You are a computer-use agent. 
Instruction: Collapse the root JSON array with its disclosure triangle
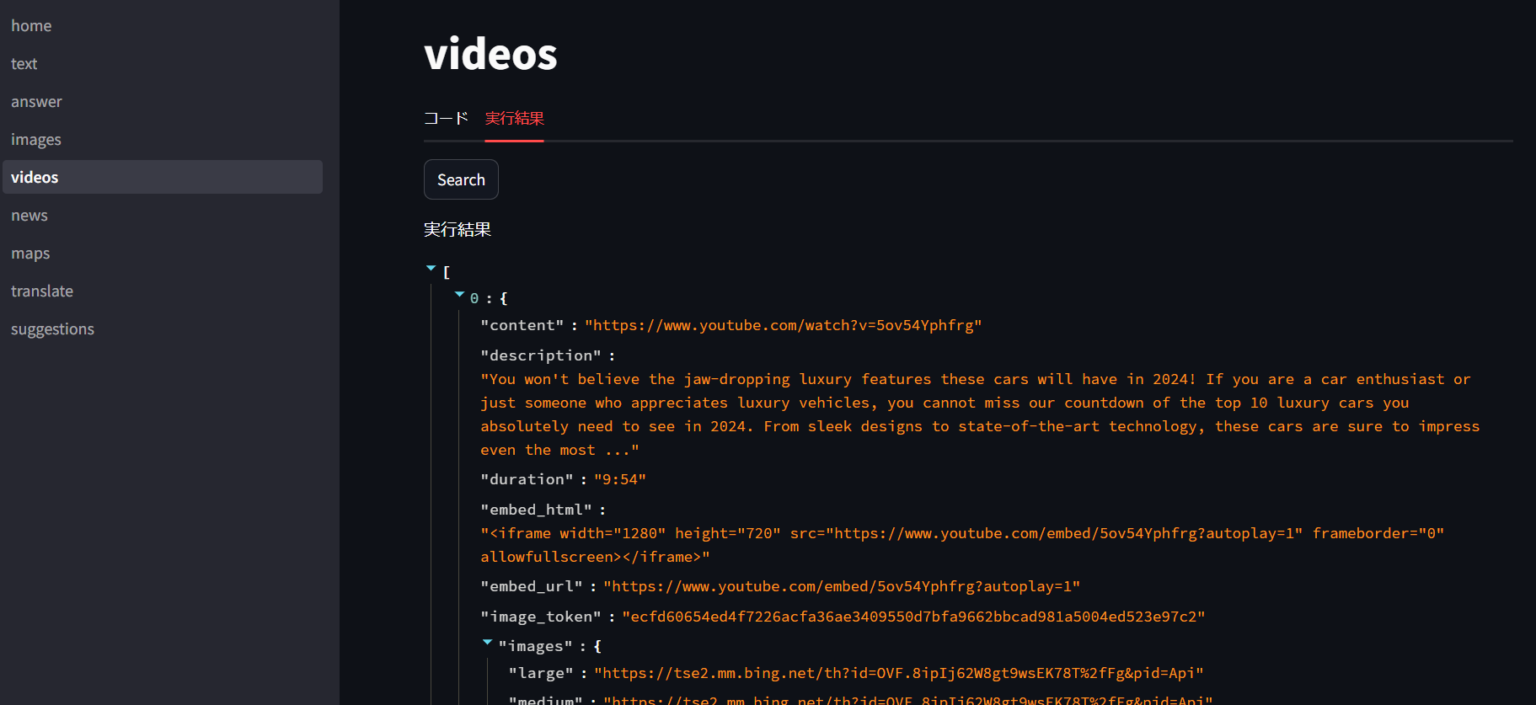tap(431, 268)
